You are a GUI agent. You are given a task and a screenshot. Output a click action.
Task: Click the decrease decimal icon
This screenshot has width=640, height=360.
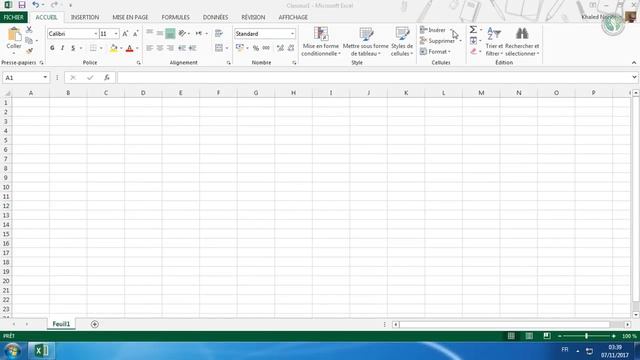[x=291, y=48]
